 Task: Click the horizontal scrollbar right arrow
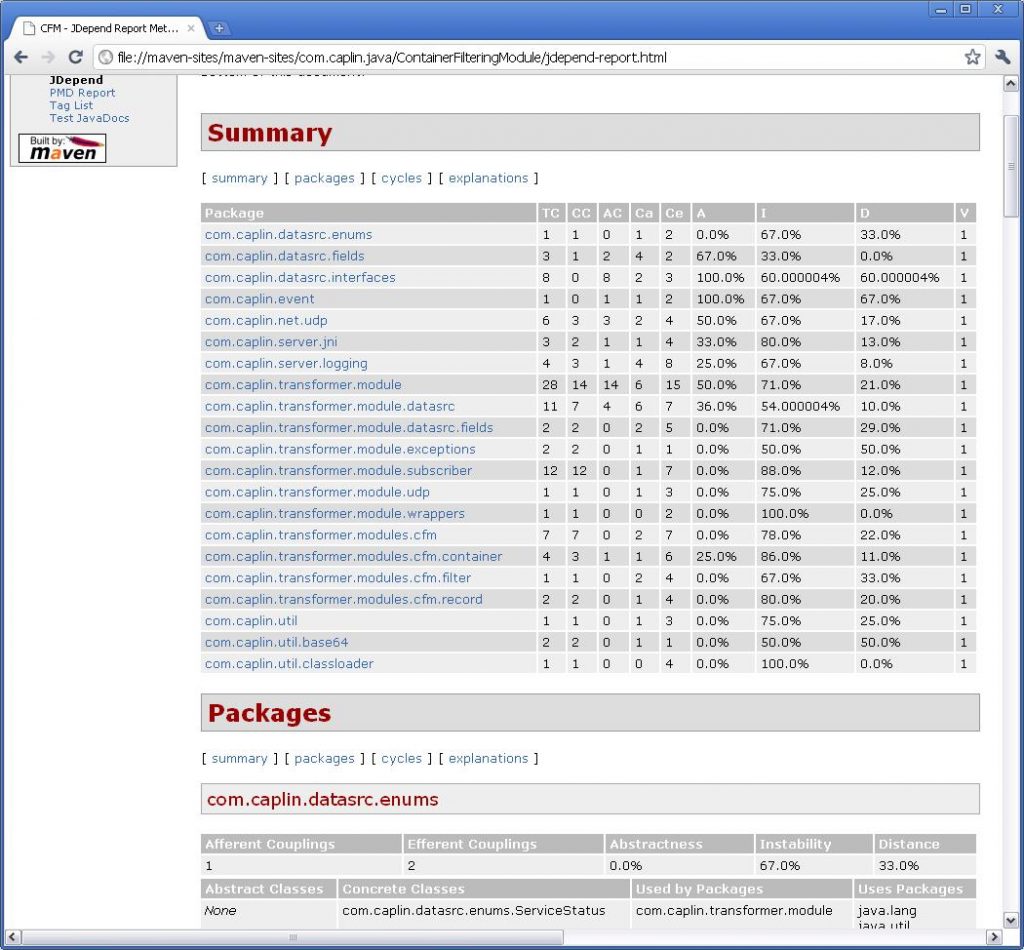click(995, 937)
